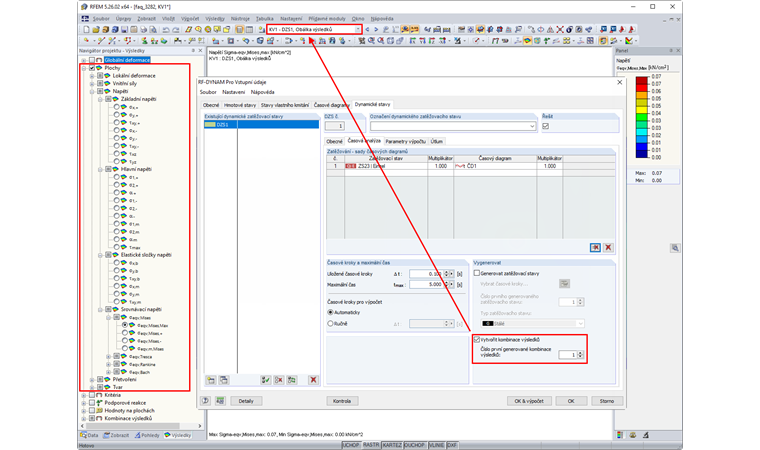Click the red X delete icon in main toolbar
Viewport: 760px width, 450px height.
[x=560, y=30]
